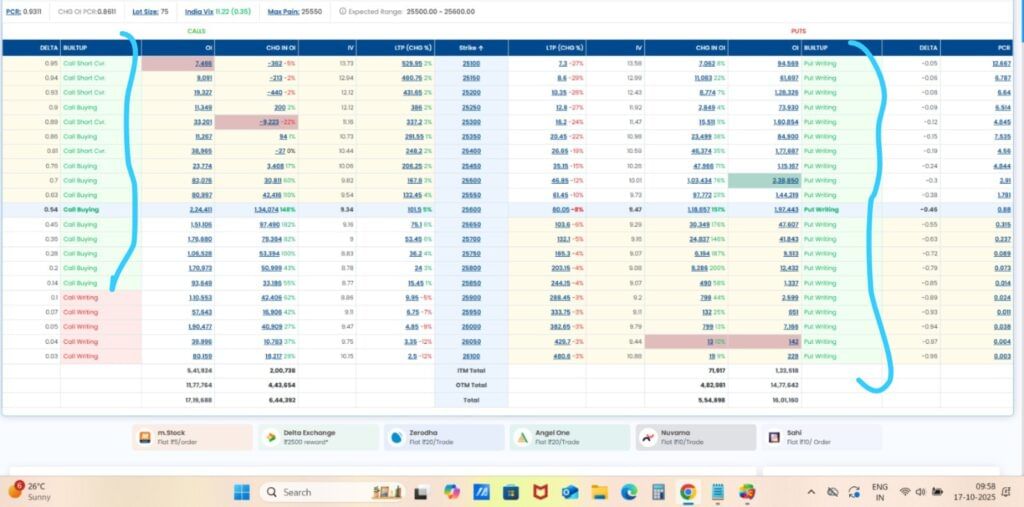
Task: Click the 25100 strike price
Action: coord(472,63)
